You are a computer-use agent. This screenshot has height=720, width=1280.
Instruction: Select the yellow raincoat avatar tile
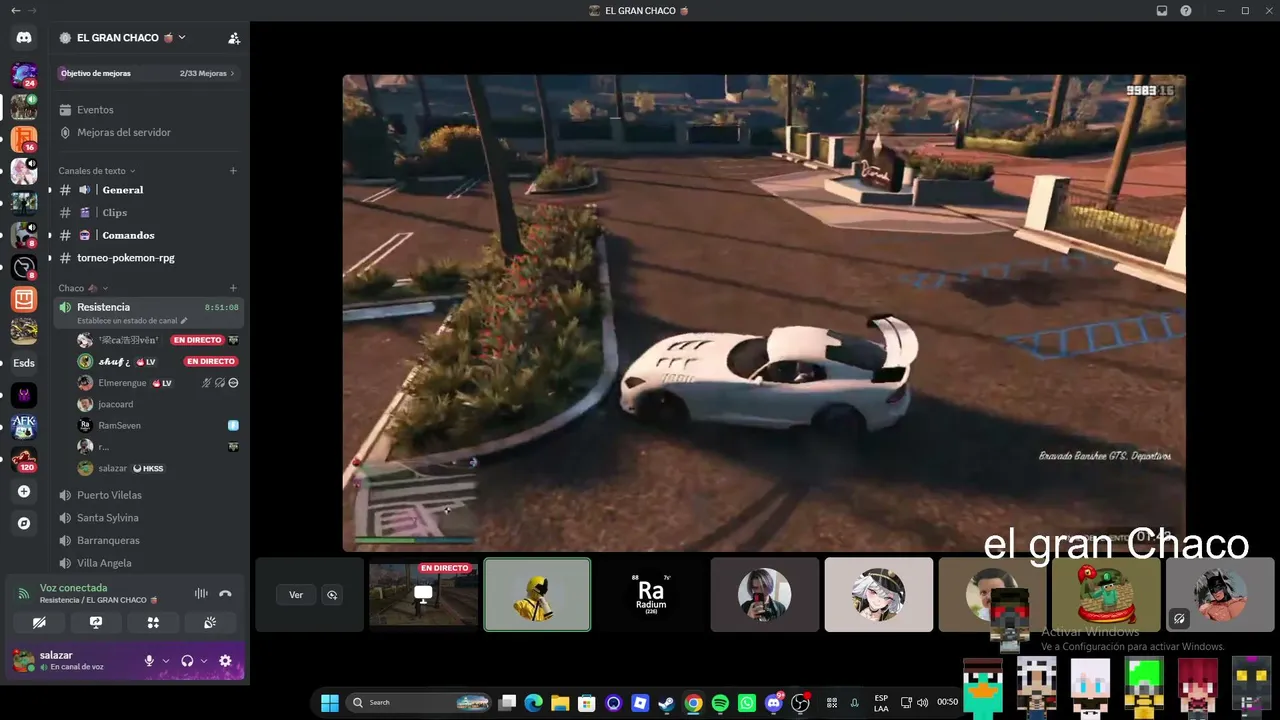pyautogui.click(x=537, y=594)
